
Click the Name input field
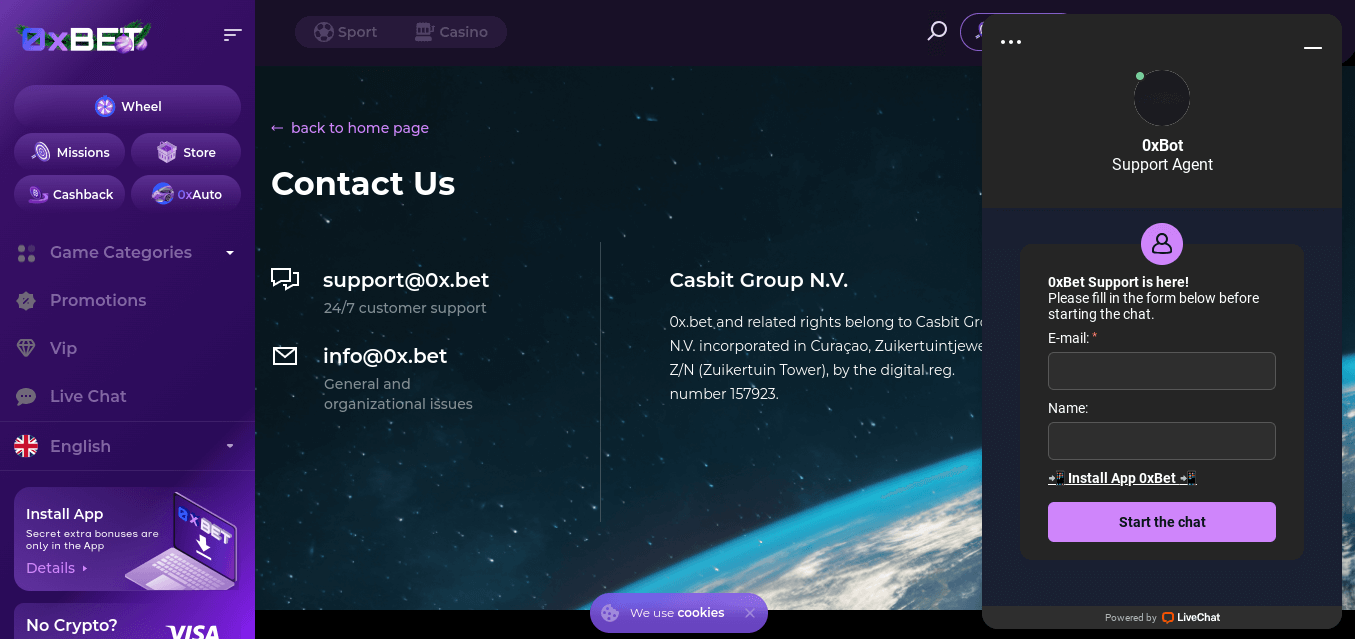(x=1162, y=441)
